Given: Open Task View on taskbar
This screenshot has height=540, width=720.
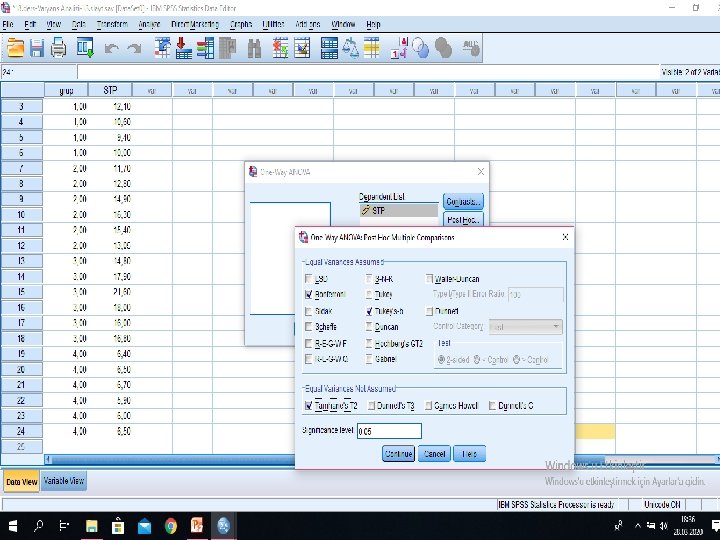Looking at the screenshot, I should tap(65, 526).
